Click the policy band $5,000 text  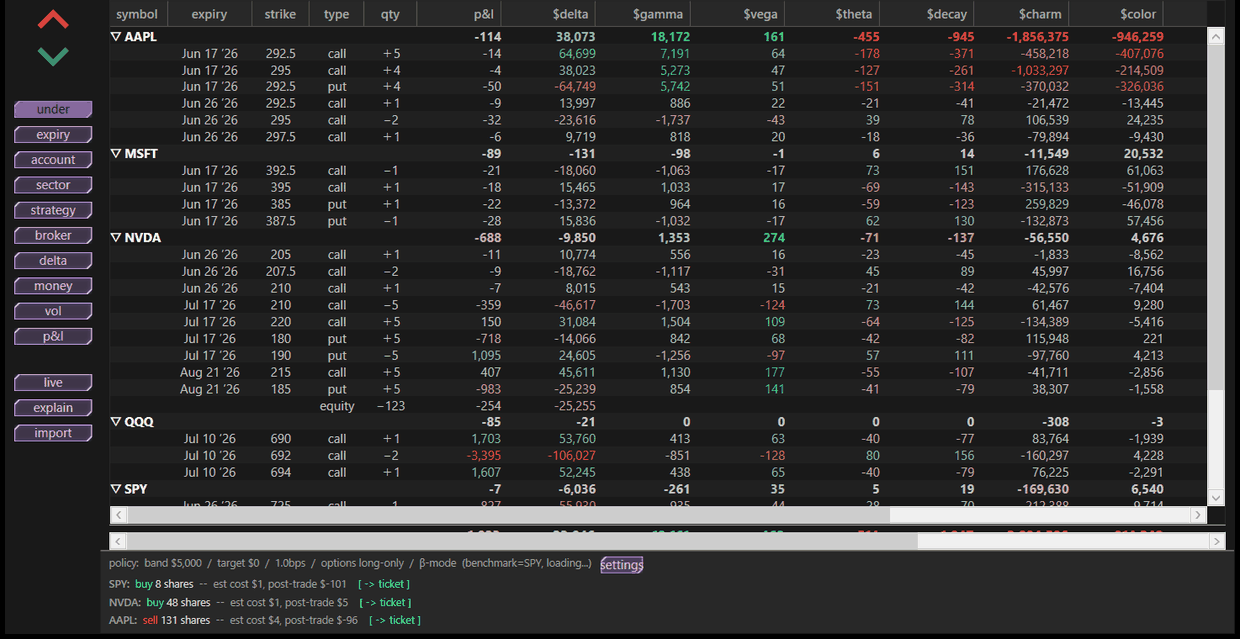pyautogui.click(x=173, y=564)
